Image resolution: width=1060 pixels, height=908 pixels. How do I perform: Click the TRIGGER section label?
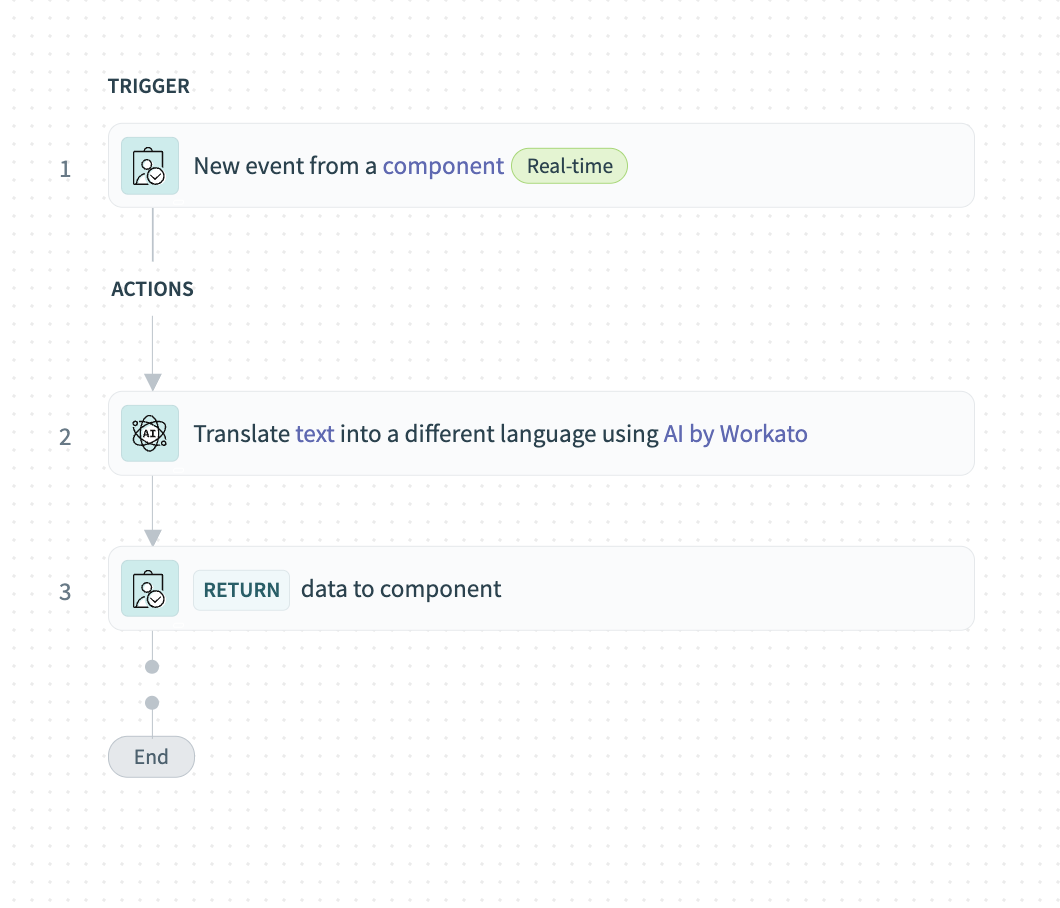[x=149, y=86]
